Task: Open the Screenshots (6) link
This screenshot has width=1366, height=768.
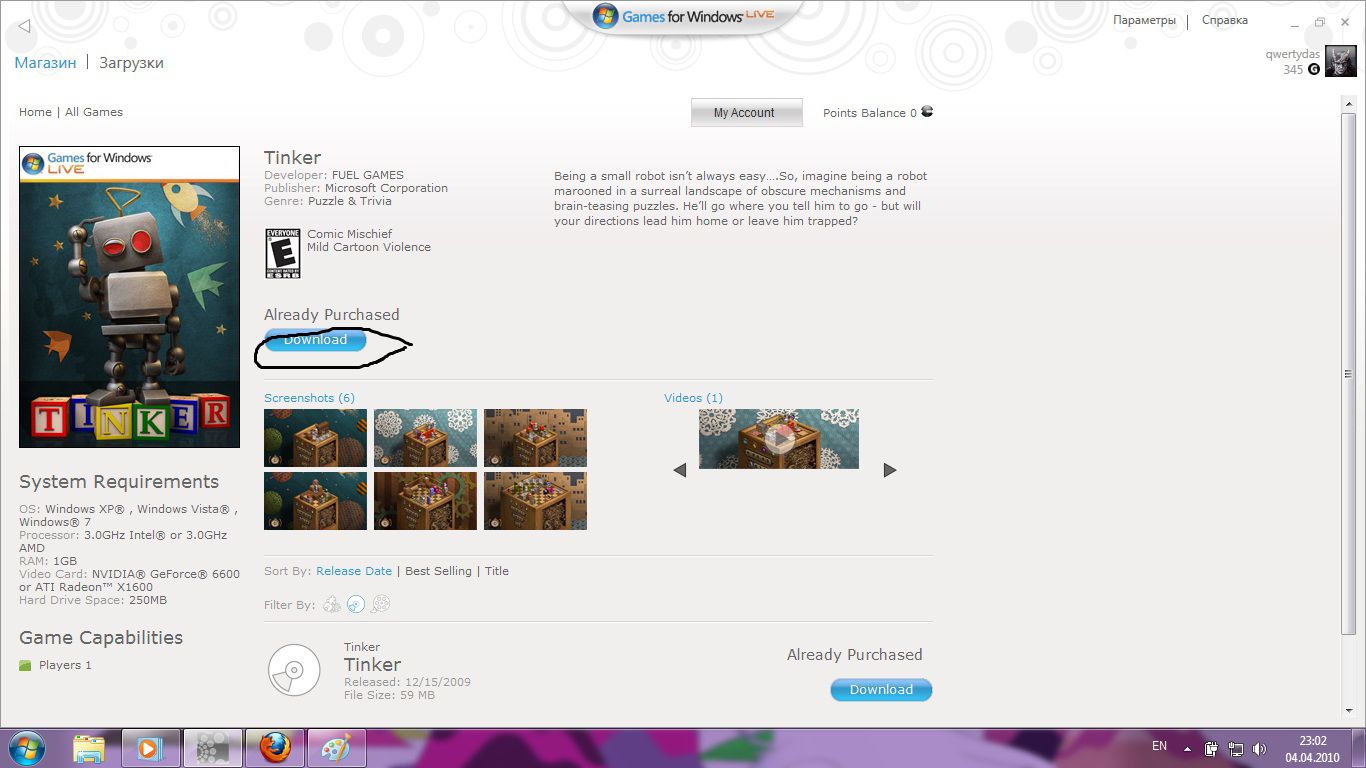Action: click(309, 398)
